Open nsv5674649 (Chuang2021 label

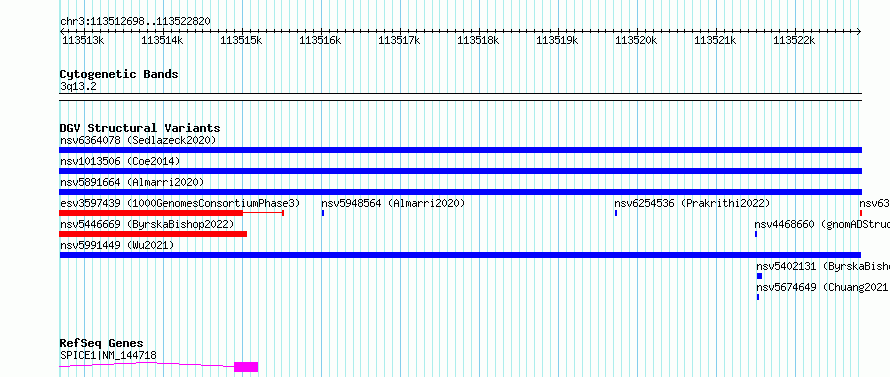click(823, 287)
